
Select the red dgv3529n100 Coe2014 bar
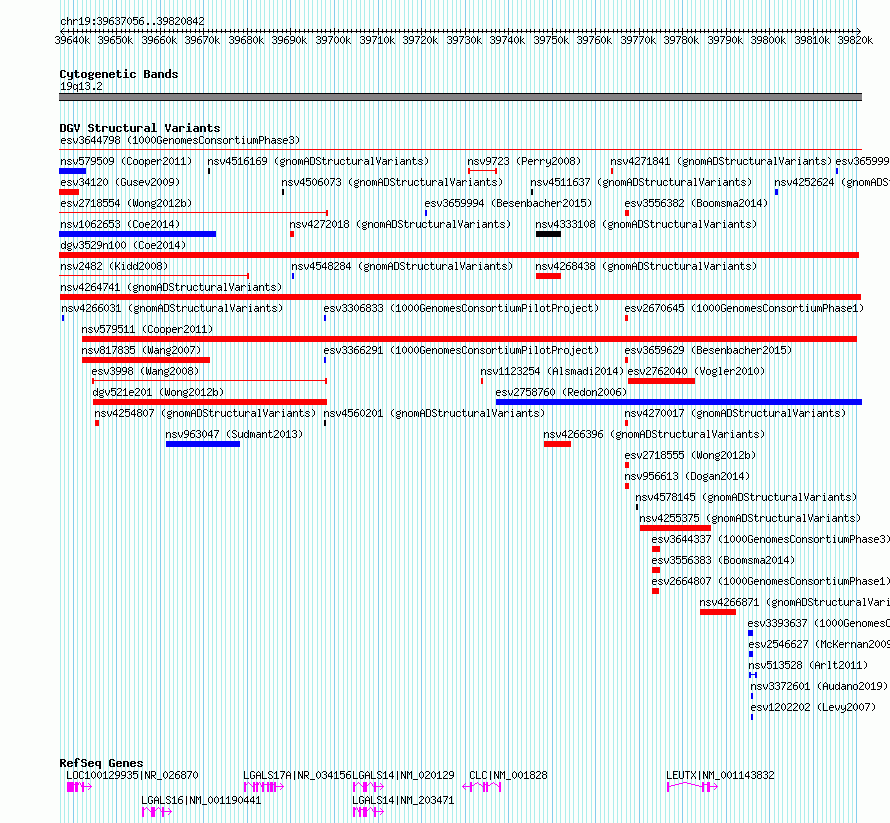tap(459, 255)
